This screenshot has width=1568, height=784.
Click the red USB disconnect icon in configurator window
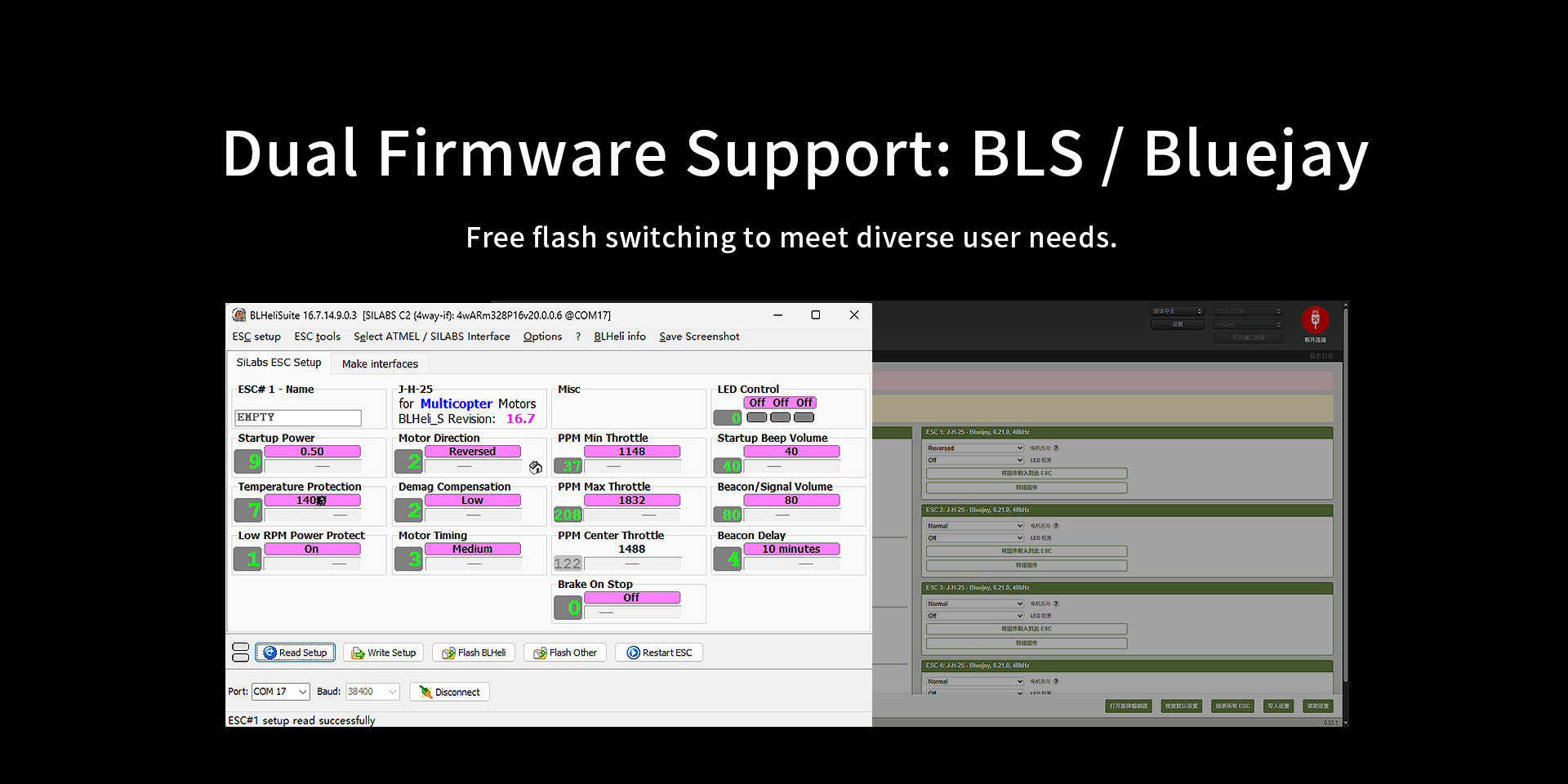point(1315,319)
